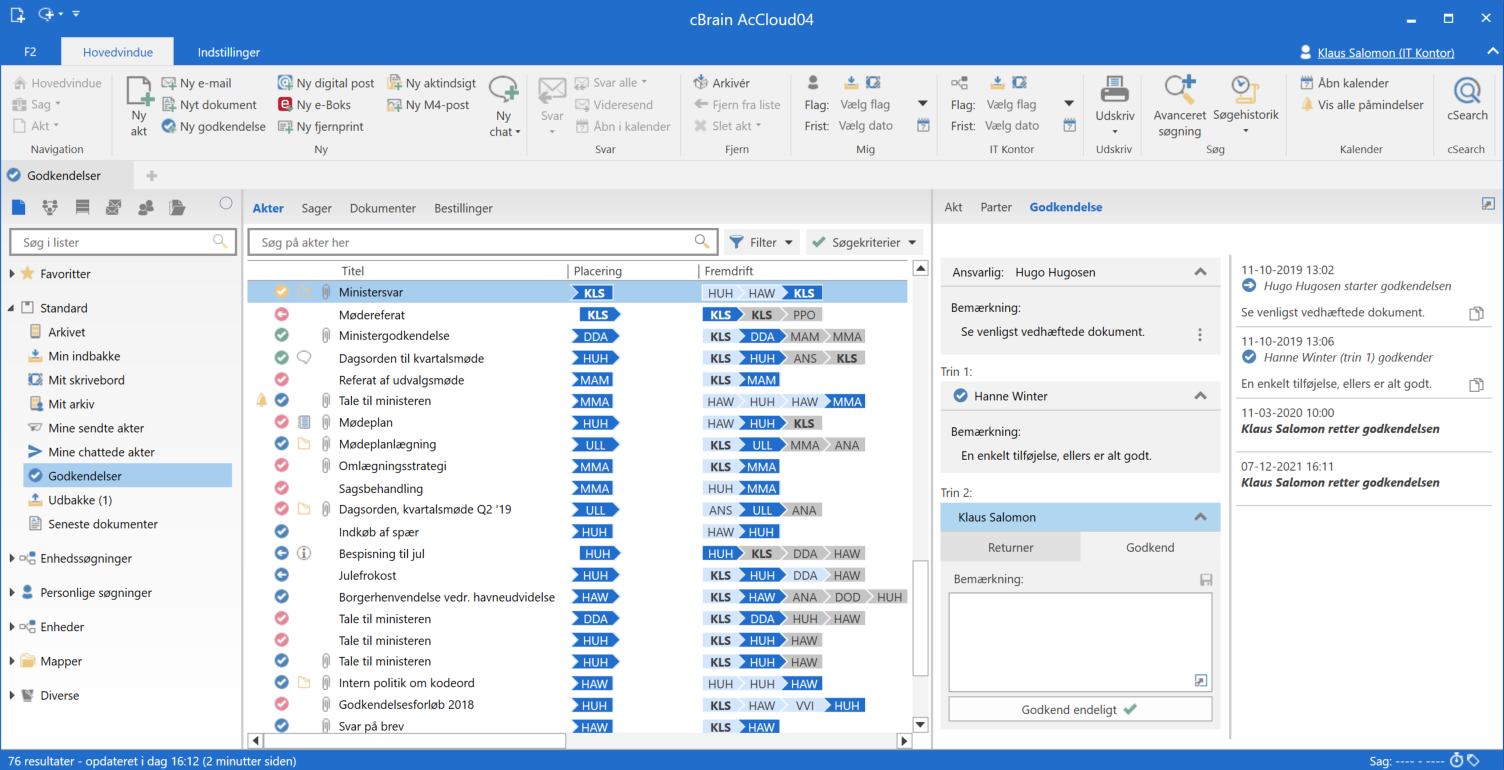1504x770 pixels.
Task: Select the Godkend option
Action: pos(1150,547)
